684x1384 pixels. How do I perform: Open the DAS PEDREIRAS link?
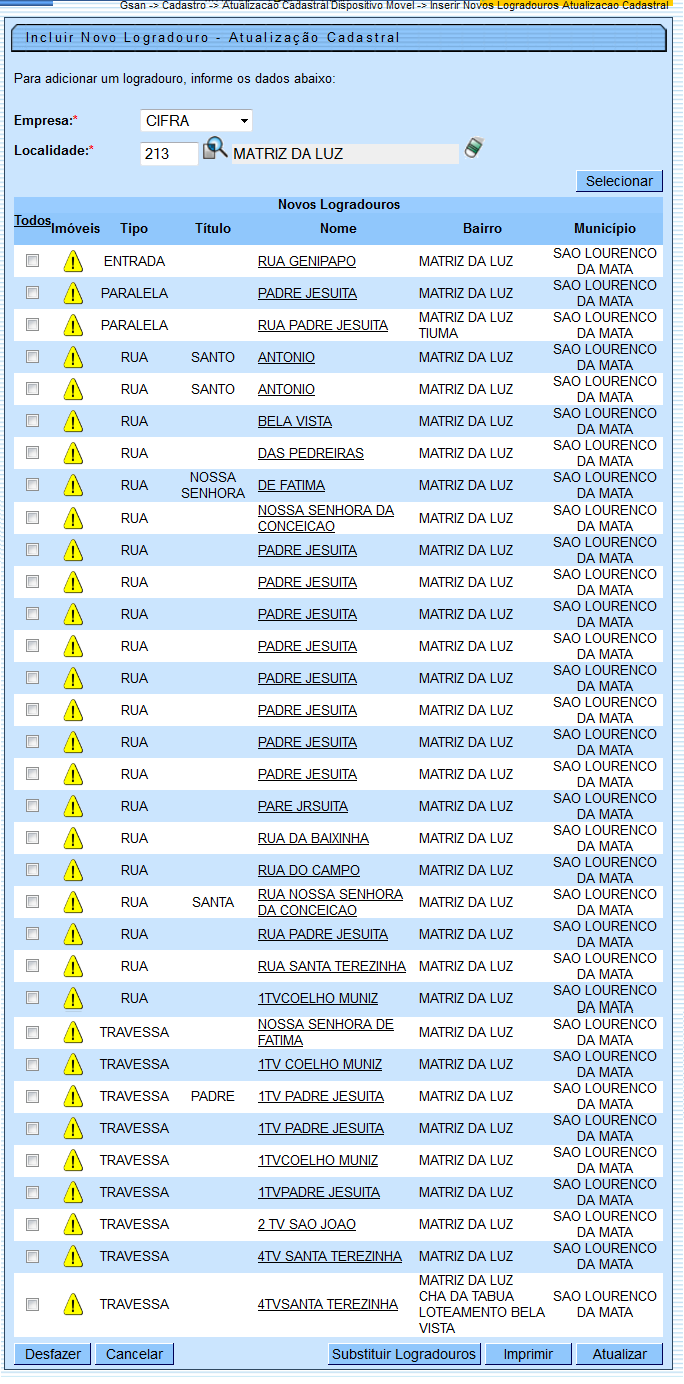[x=311, y=453]
